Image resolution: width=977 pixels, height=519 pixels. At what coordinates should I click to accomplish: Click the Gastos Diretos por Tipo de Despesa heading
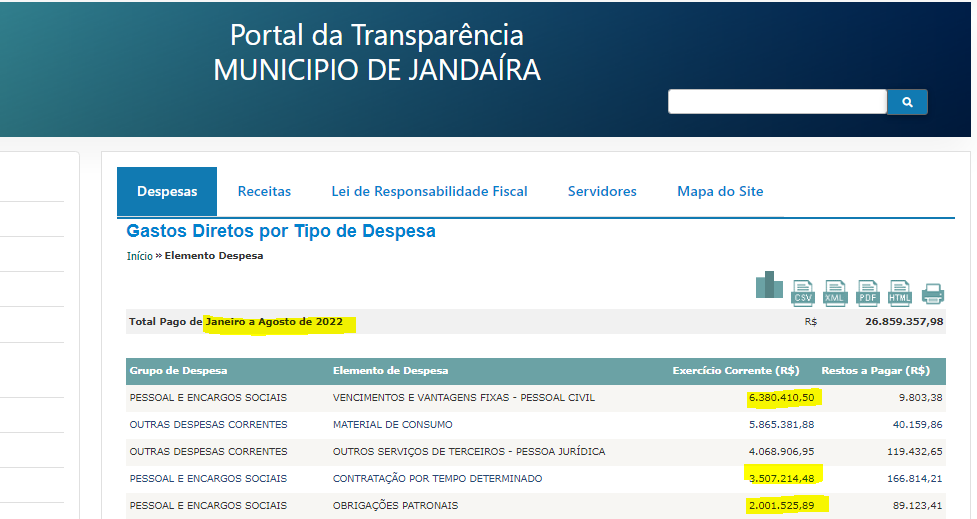[x=281, y=231]
